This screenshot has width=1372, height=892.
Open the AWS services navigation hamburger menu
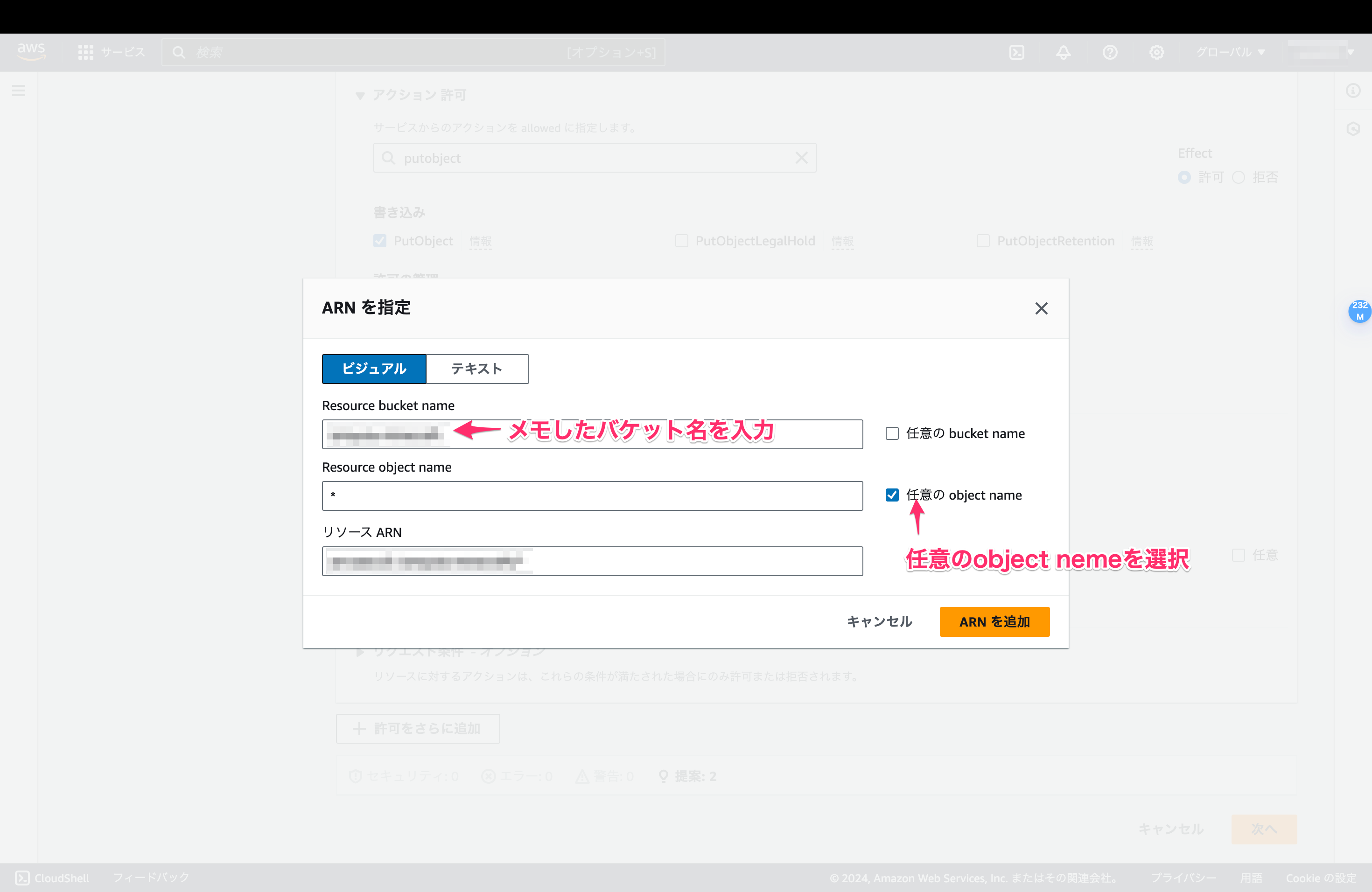[19, 91]
